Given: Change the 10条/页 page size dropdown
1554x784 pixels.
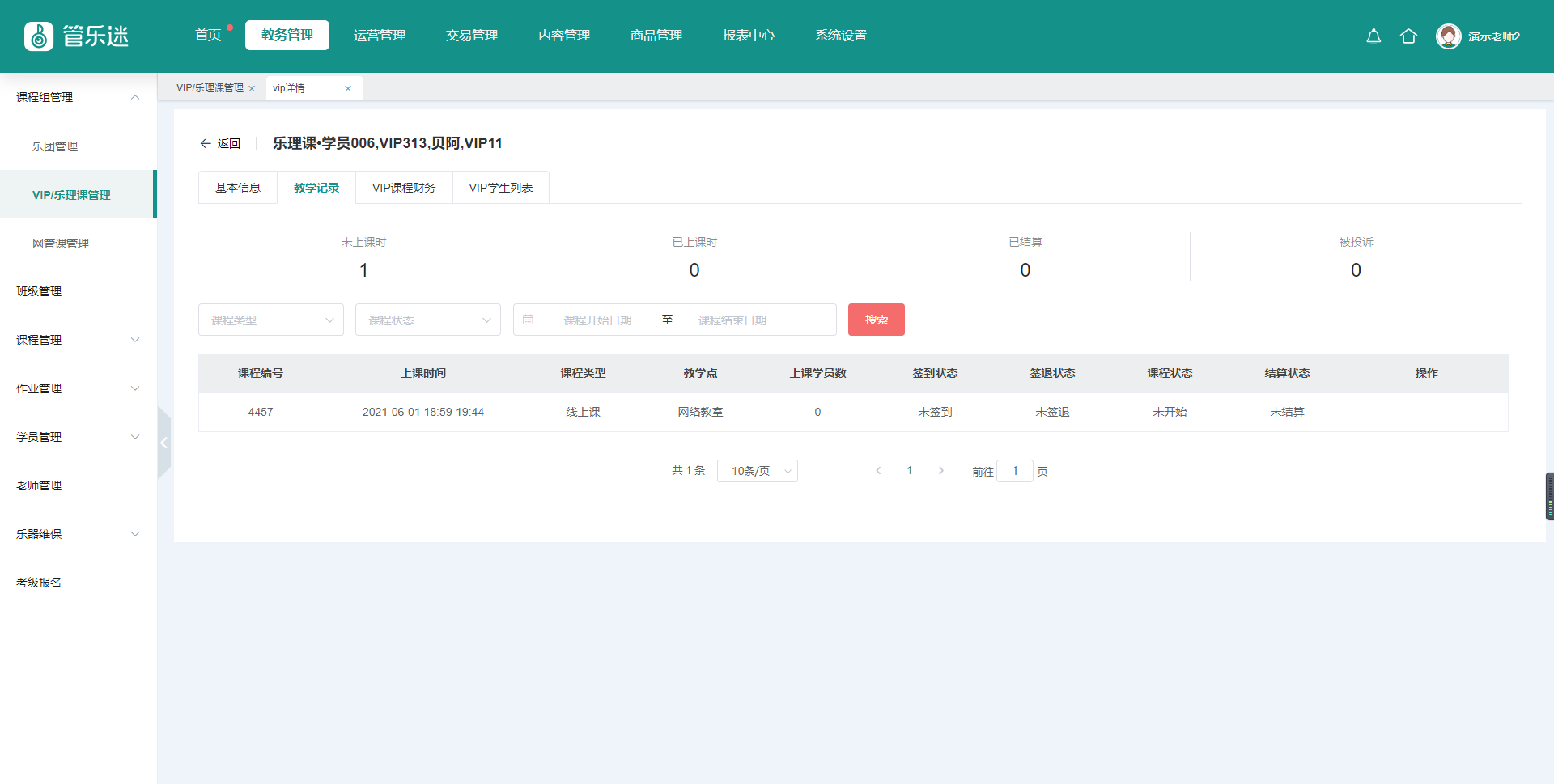Looking at the screenshot, I should click(757, 471).
